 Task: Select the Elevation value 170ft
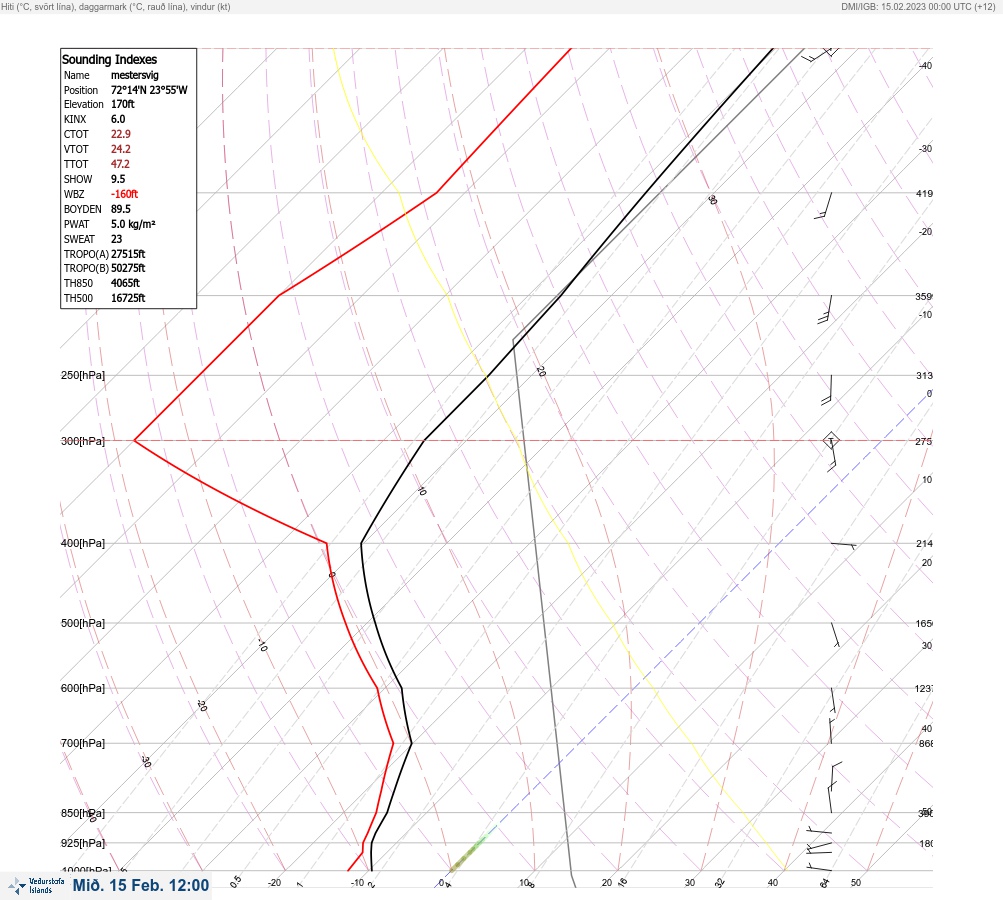click(122, 104)
